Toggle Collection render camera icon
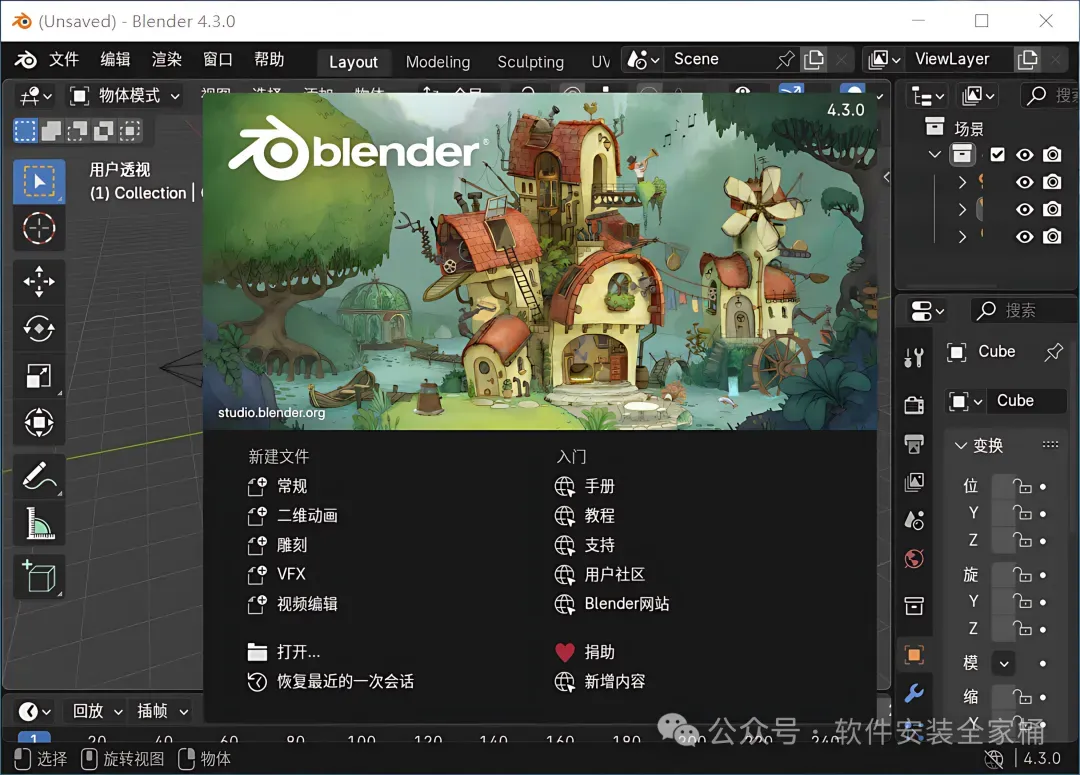 pyautogui.click(x=1052, y=154)
